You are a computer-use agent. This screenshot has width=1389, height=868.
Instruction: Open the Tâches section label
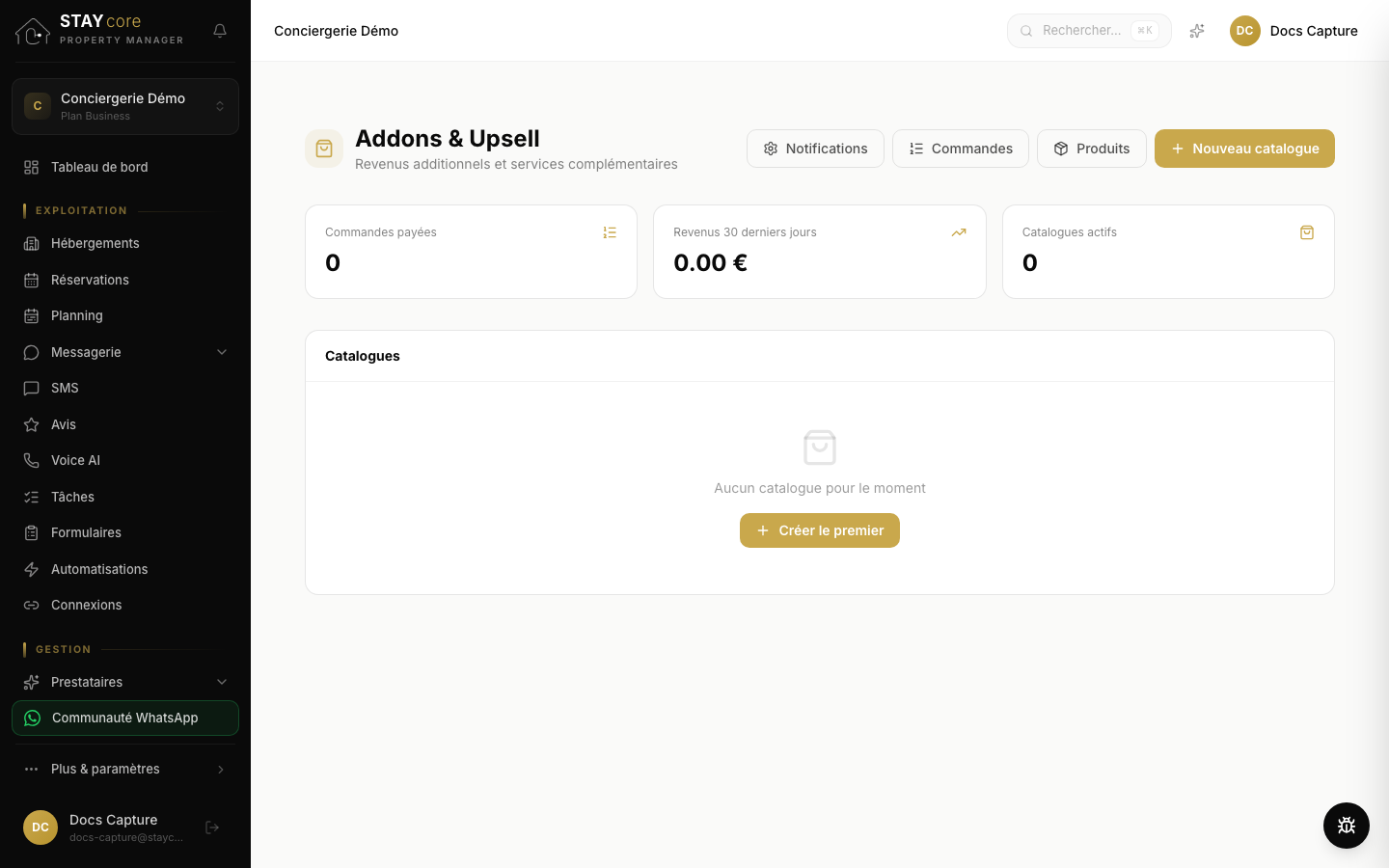pyautogui.click(x=72, y=497)
